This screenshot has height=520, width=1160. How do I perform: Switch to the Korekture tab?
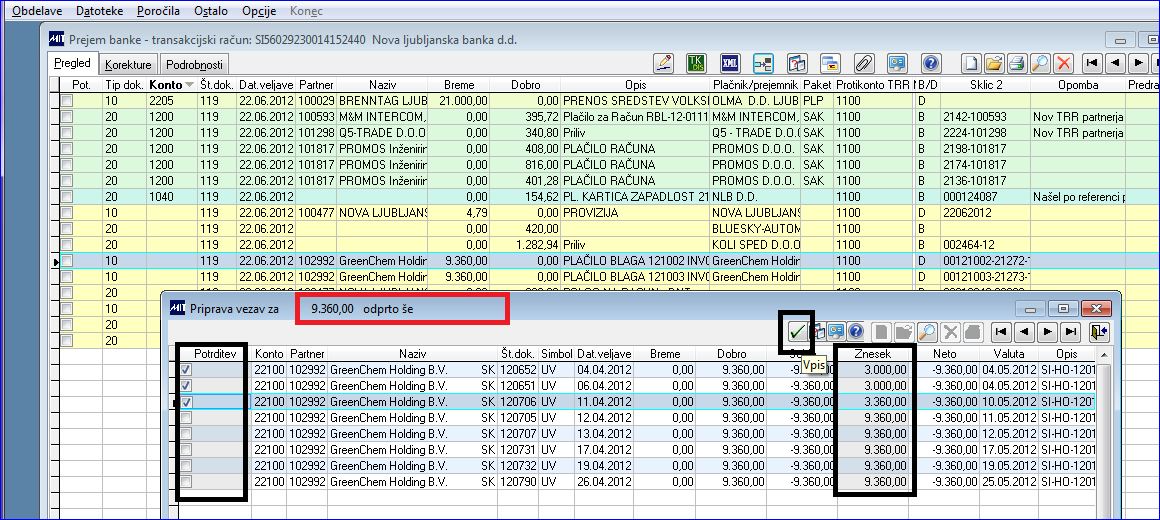coord(128,64)
